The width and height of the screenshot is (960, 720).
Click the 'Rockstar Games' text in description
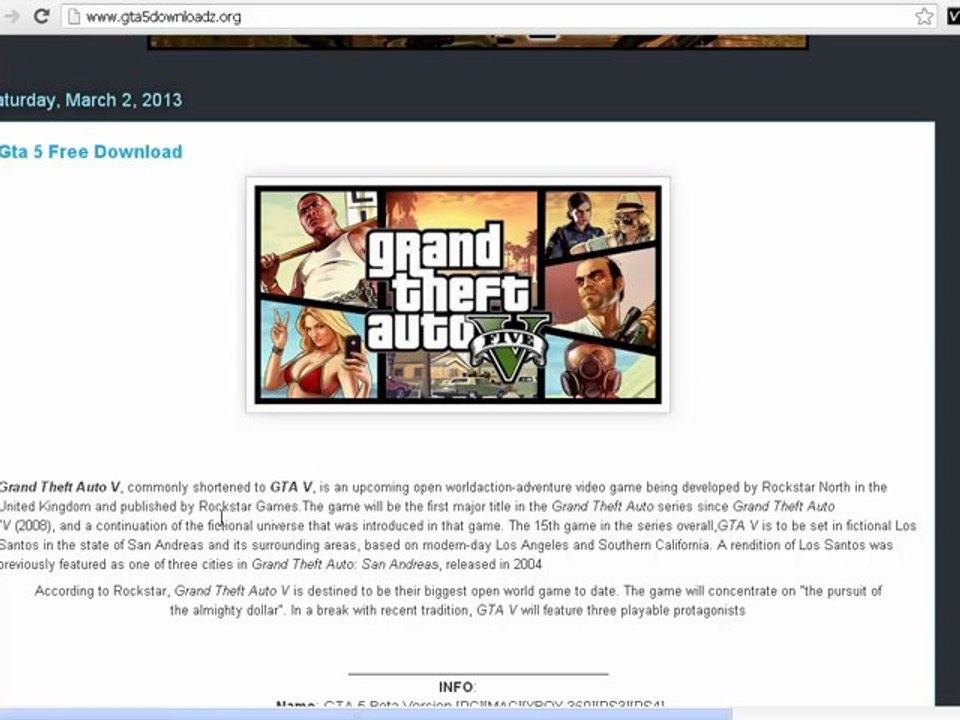point(249,506)
